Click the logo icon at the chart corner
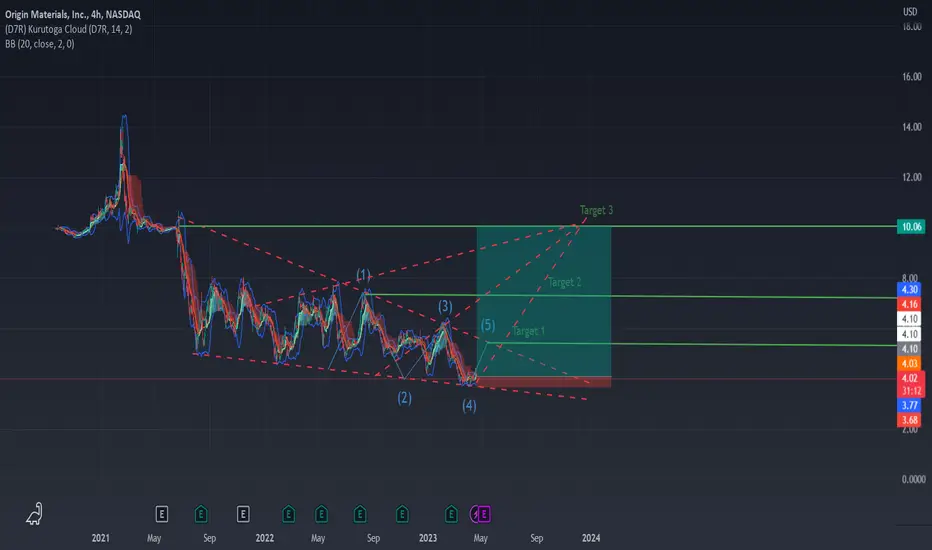The image size is (932, 550). (34, 514)
